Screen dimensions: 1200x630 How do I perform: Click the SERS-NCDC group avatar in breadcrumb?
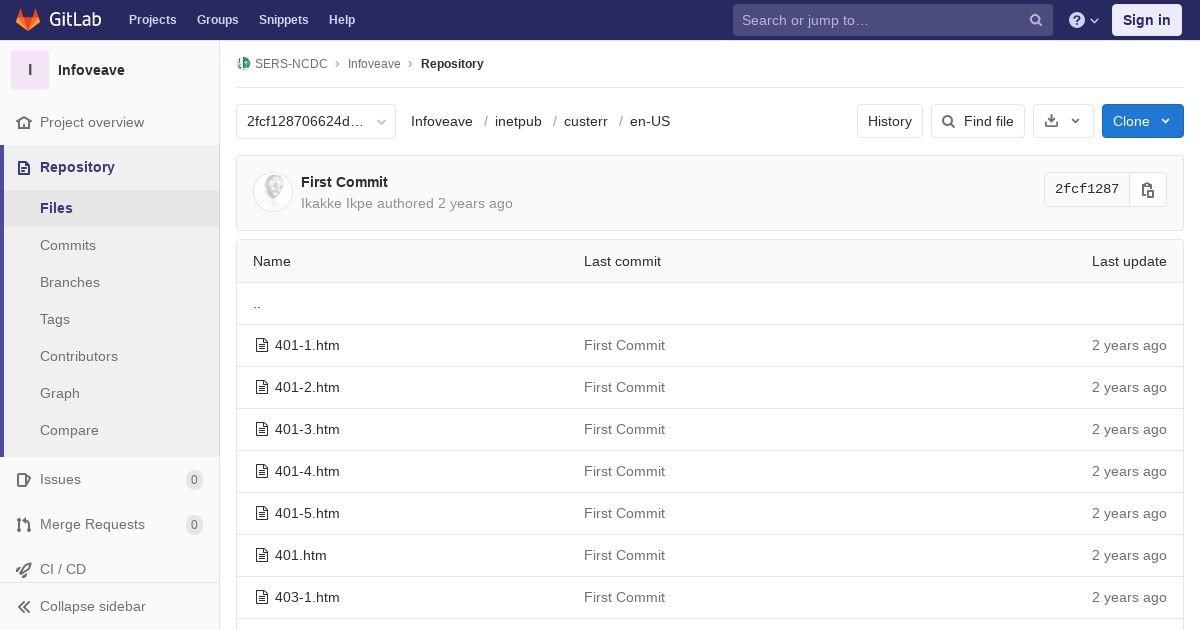(244, 64)
